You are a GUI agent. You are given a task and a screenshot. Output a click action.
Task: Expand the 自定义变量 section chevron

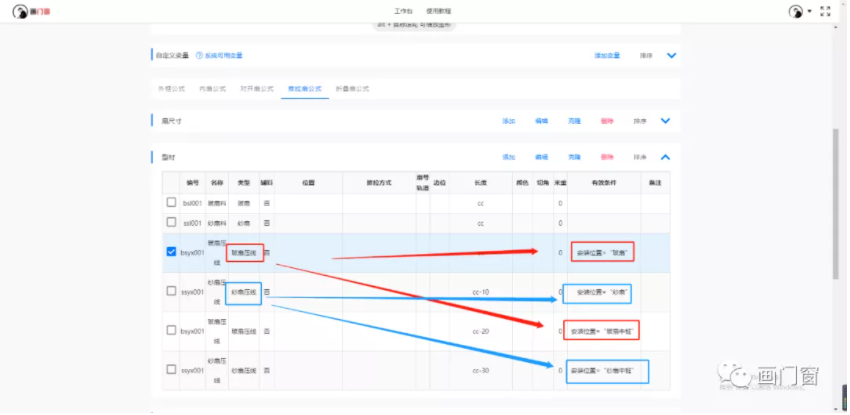pyautogui.click(x=672, y=55)
